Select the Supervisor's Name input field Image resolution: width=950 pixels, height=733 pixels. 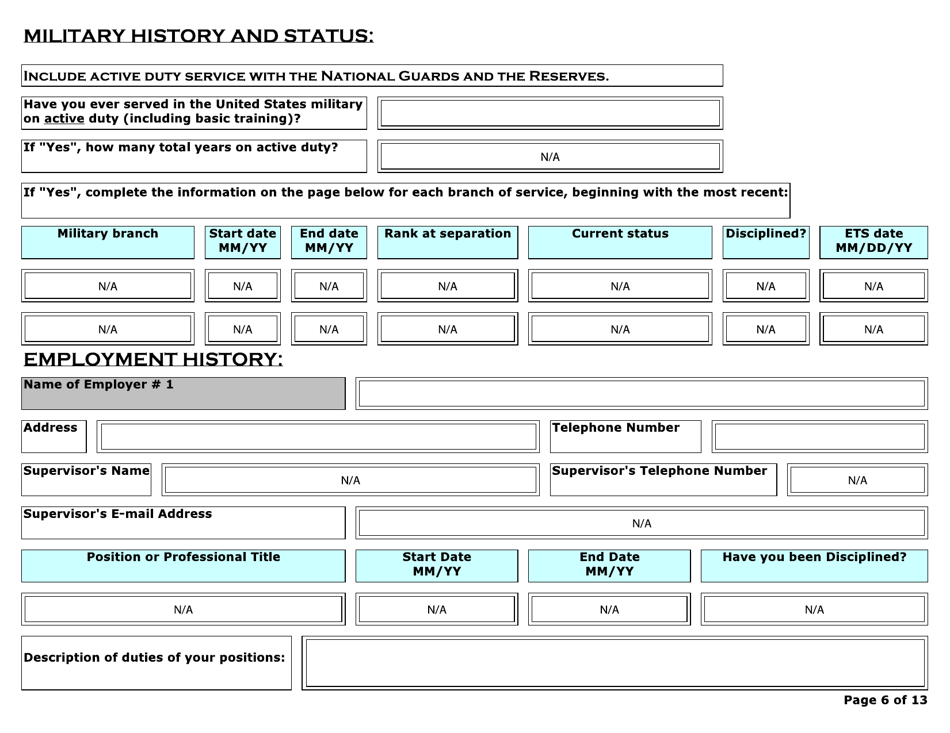[350, 480]
